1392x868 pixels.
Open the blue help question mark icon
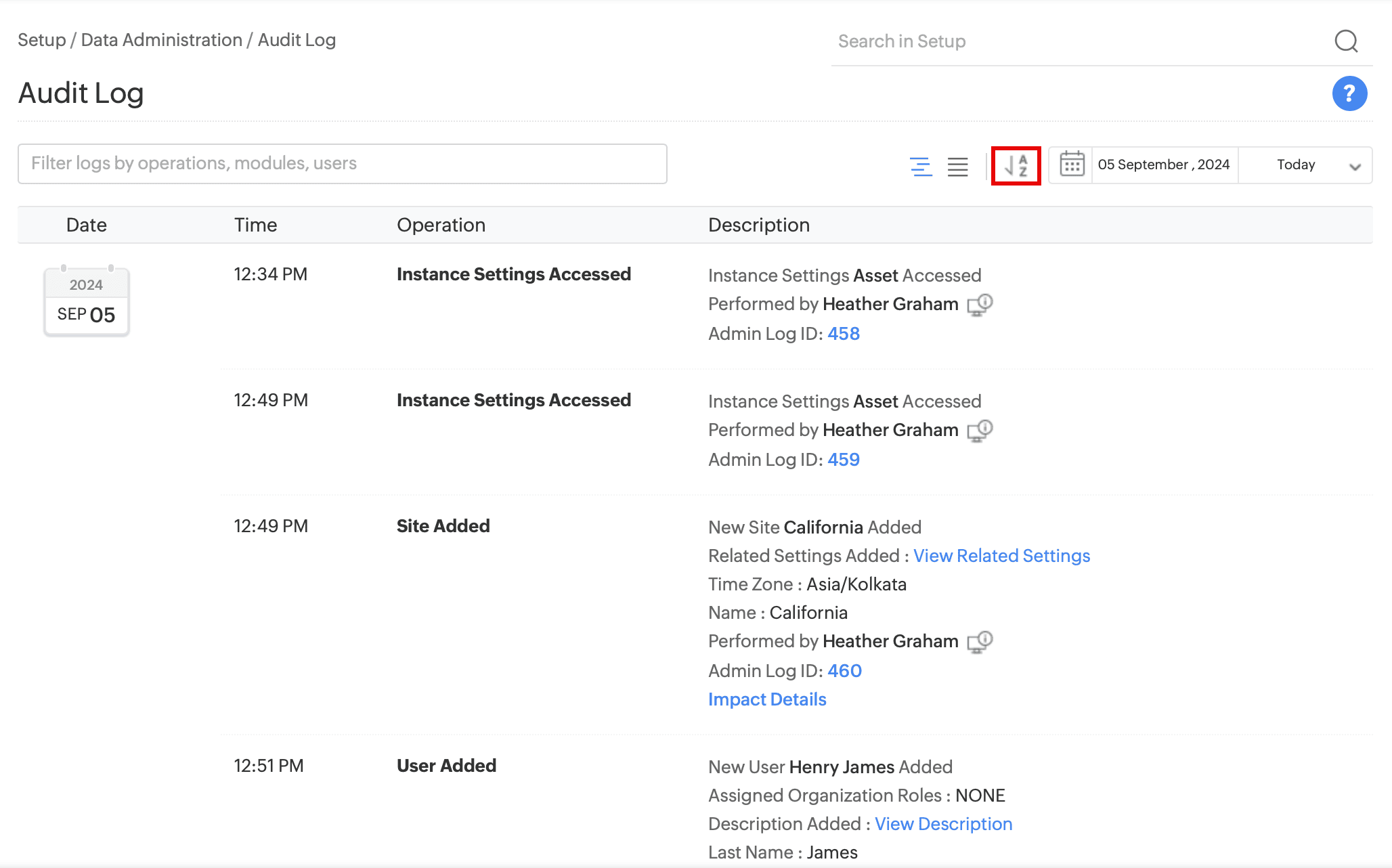point(1349,93)
